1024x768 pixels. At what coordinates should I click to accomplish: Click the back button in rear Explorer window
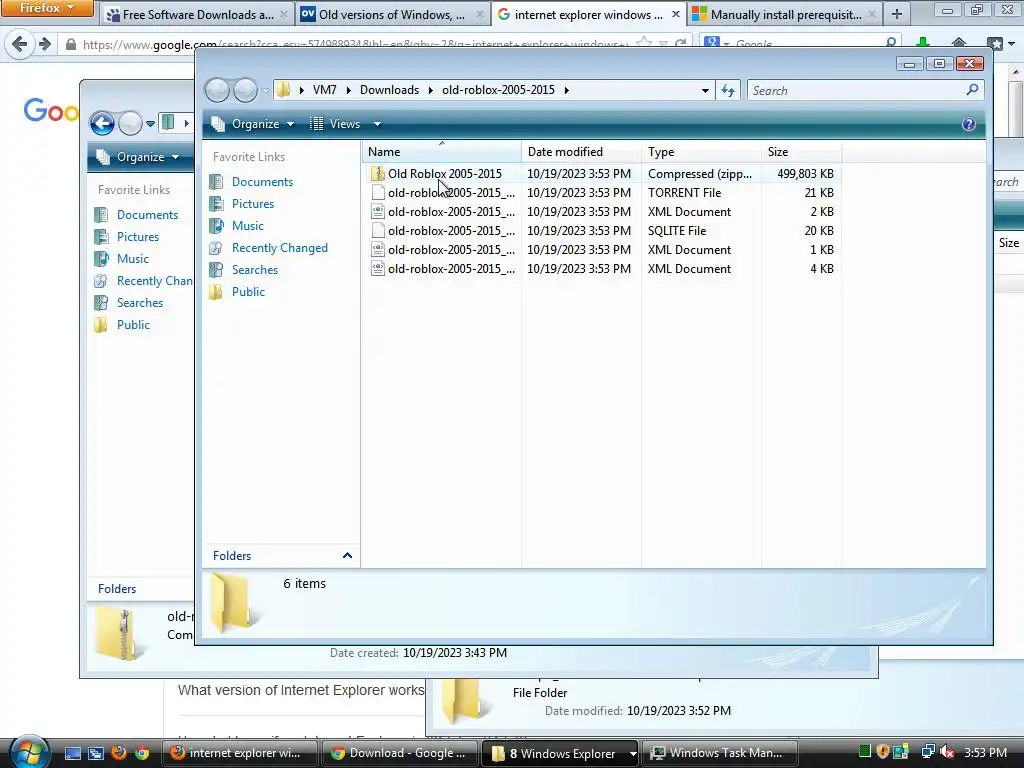coord(102,123)
